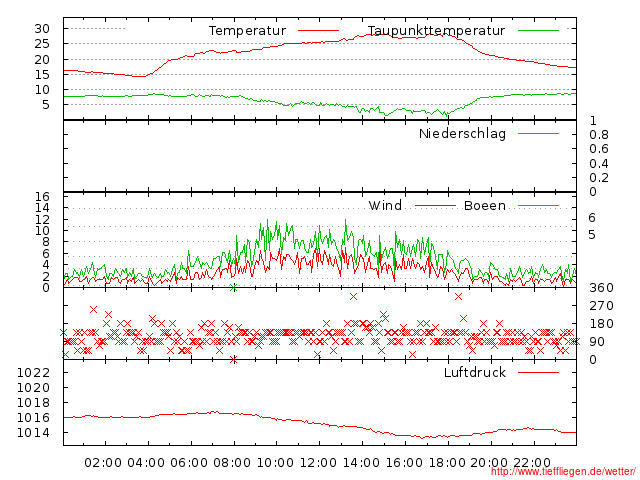Click the 0.4 precipitation axis value

click(x=599, y=164)
